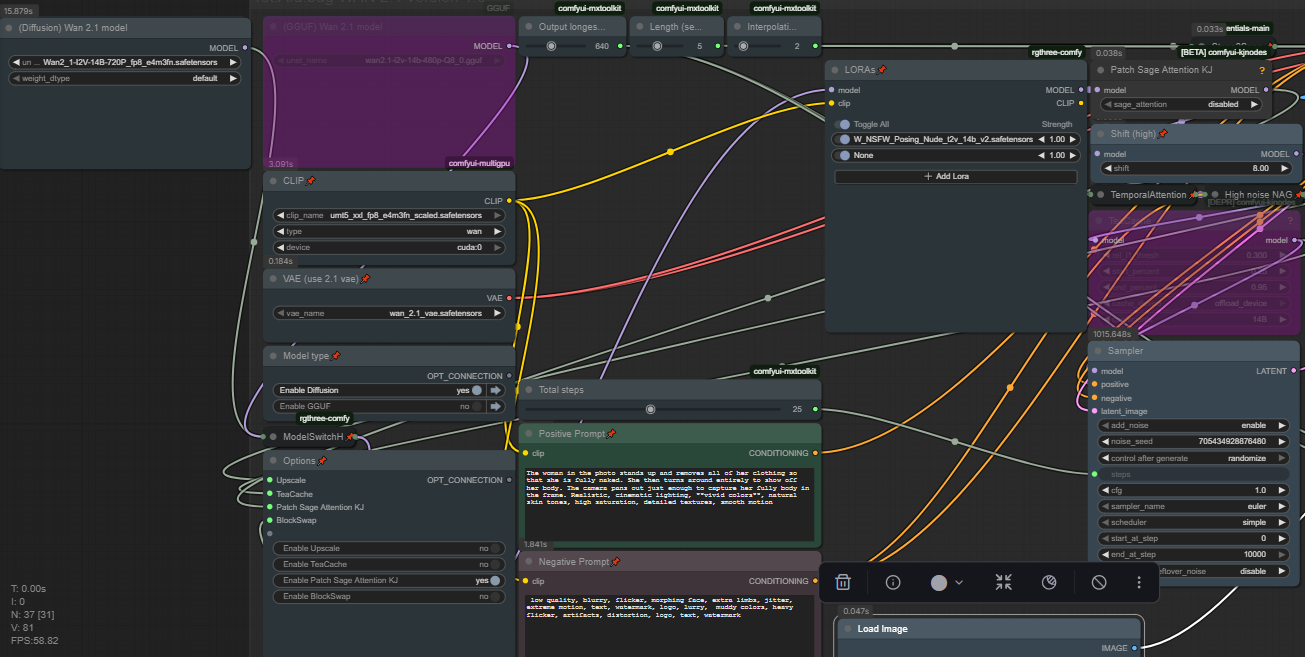The height and width of the screenshot is (657, 1305).
Task: Click IMAGE output port on Load Image
Action: 1134,648
